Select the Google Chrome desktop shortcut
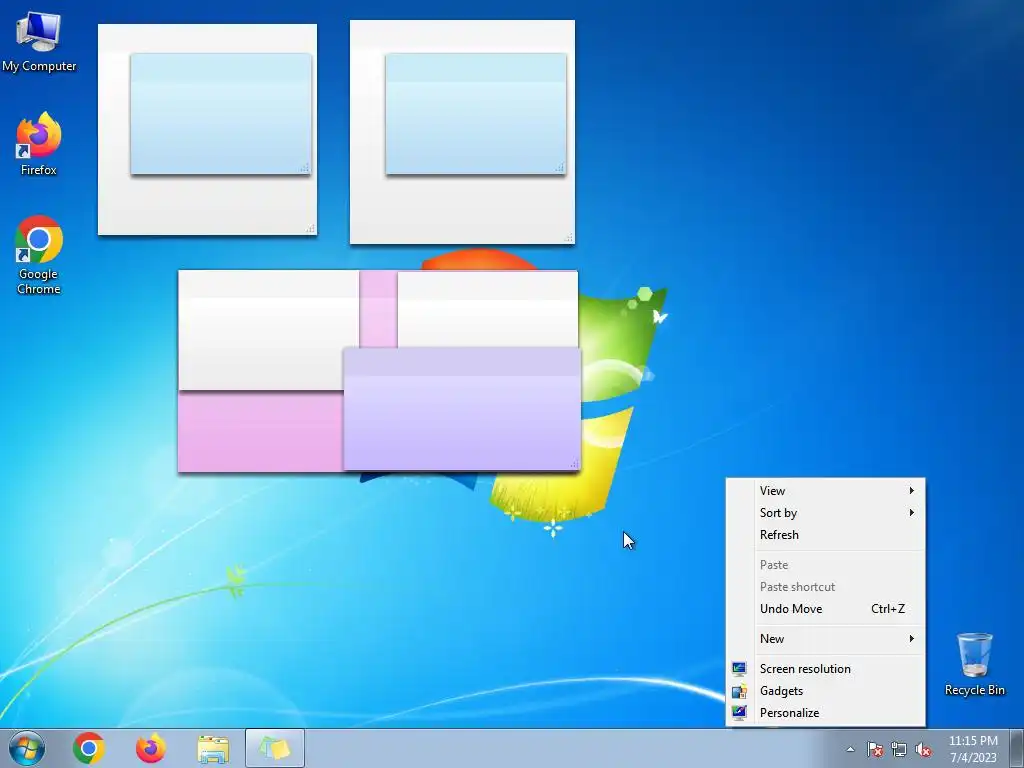The width and height of the screenshot is (1024, 768). (x=39, y=255)
